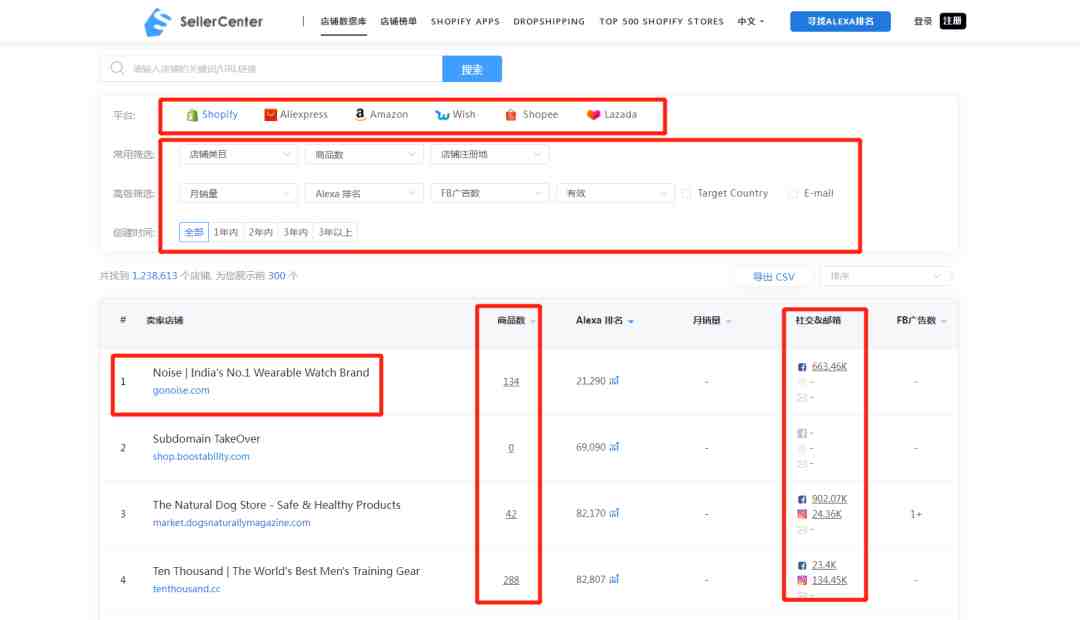Click the 登录 login link
This screenshot has height=620, width=1080.
pos(923,21)
